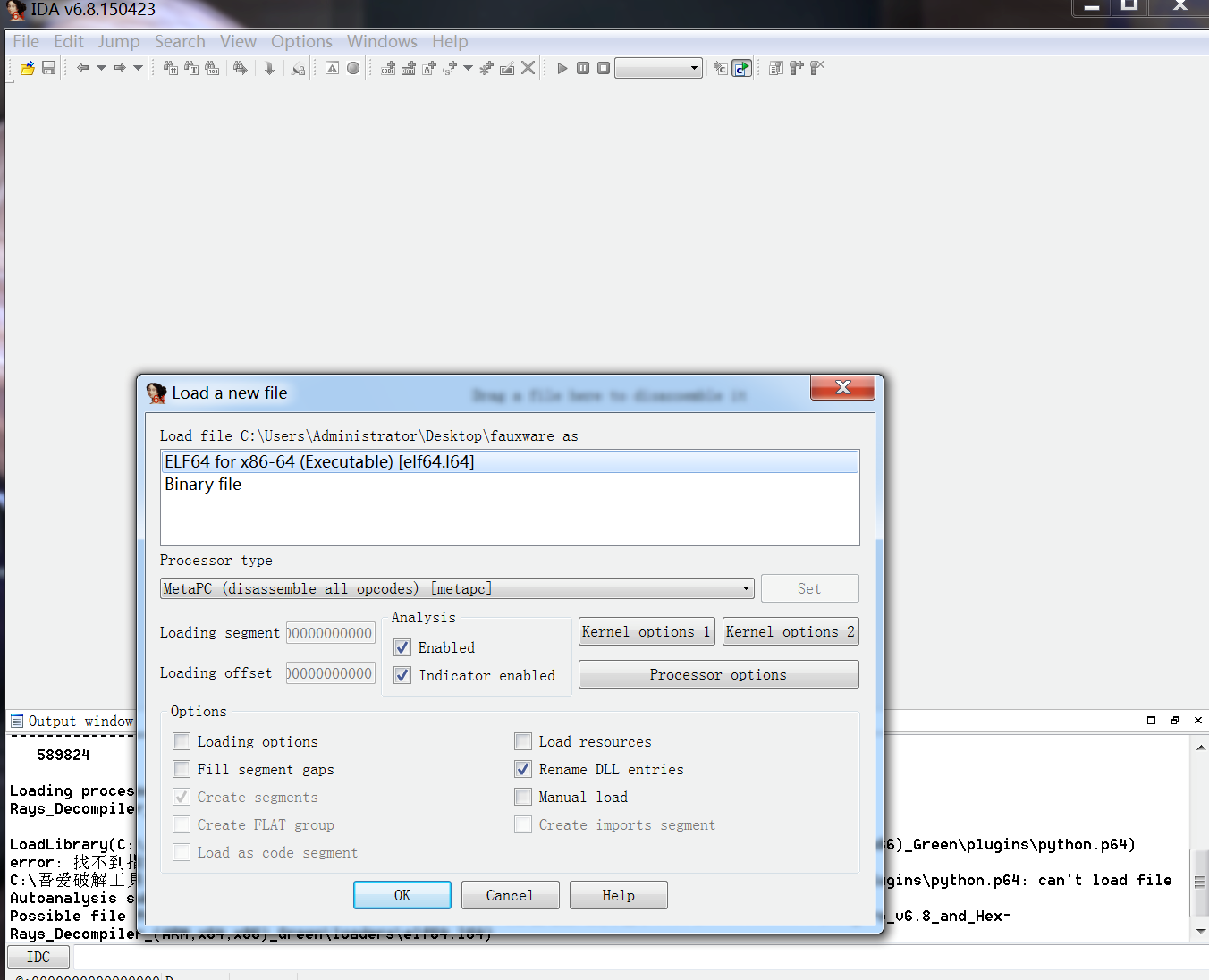Click the make code icon
This screenshot has height=980, width=1209.
point(388,68)
